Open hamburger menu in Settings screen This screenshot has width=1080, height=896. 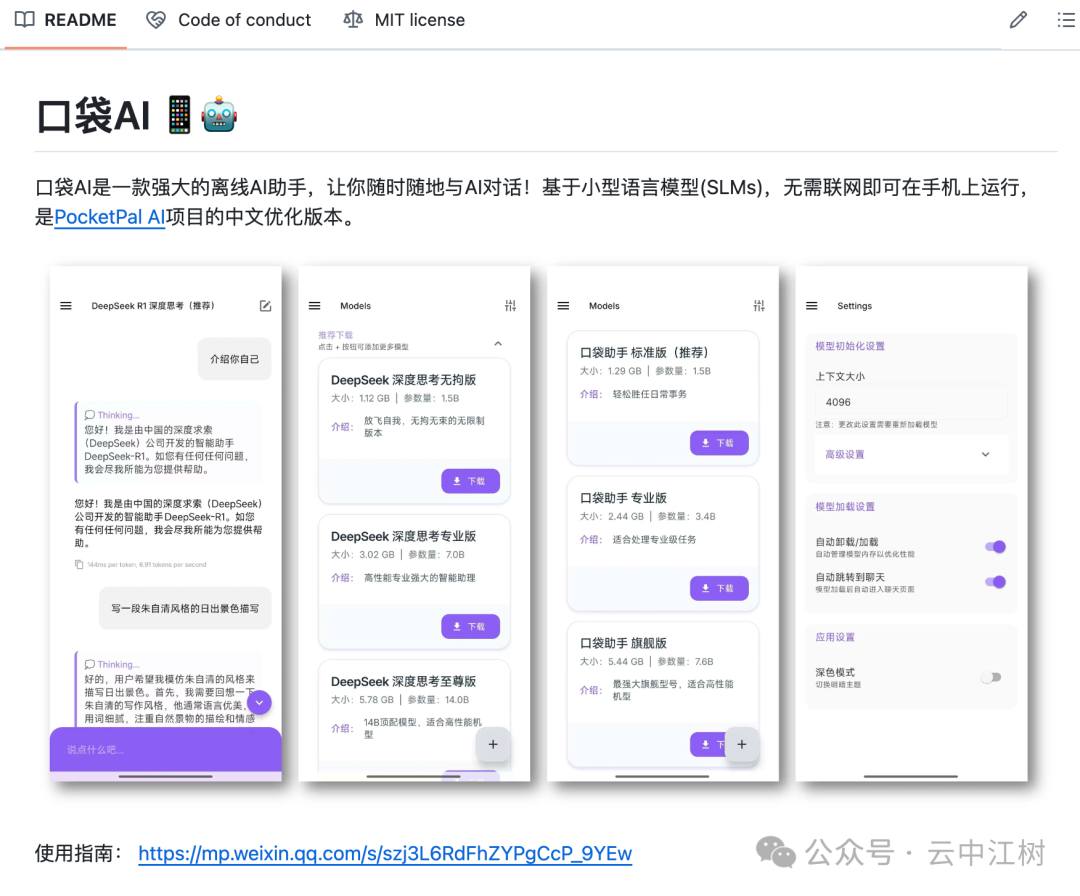(x=812, y=306)
